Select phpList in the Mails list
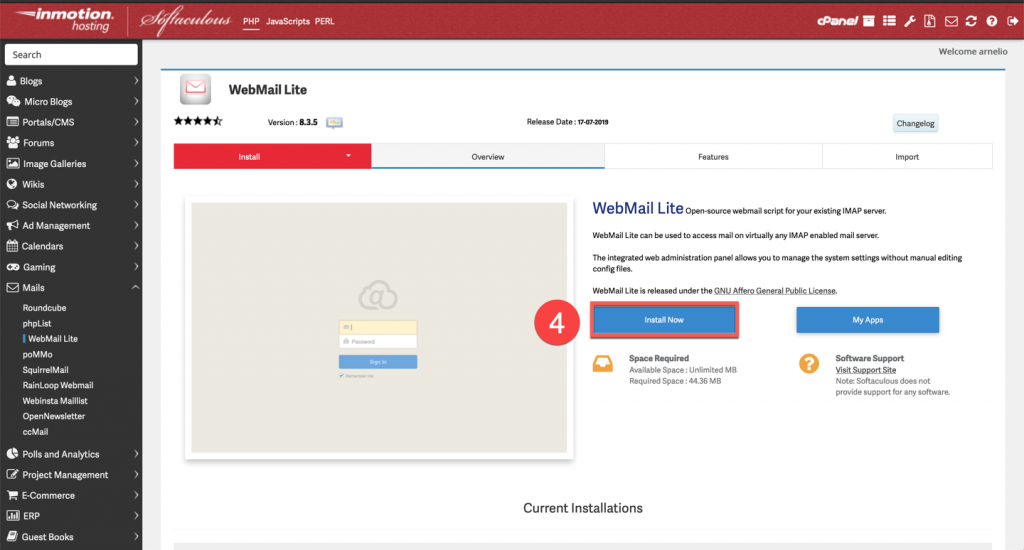The image size is (1024, 550). (37, 323)
